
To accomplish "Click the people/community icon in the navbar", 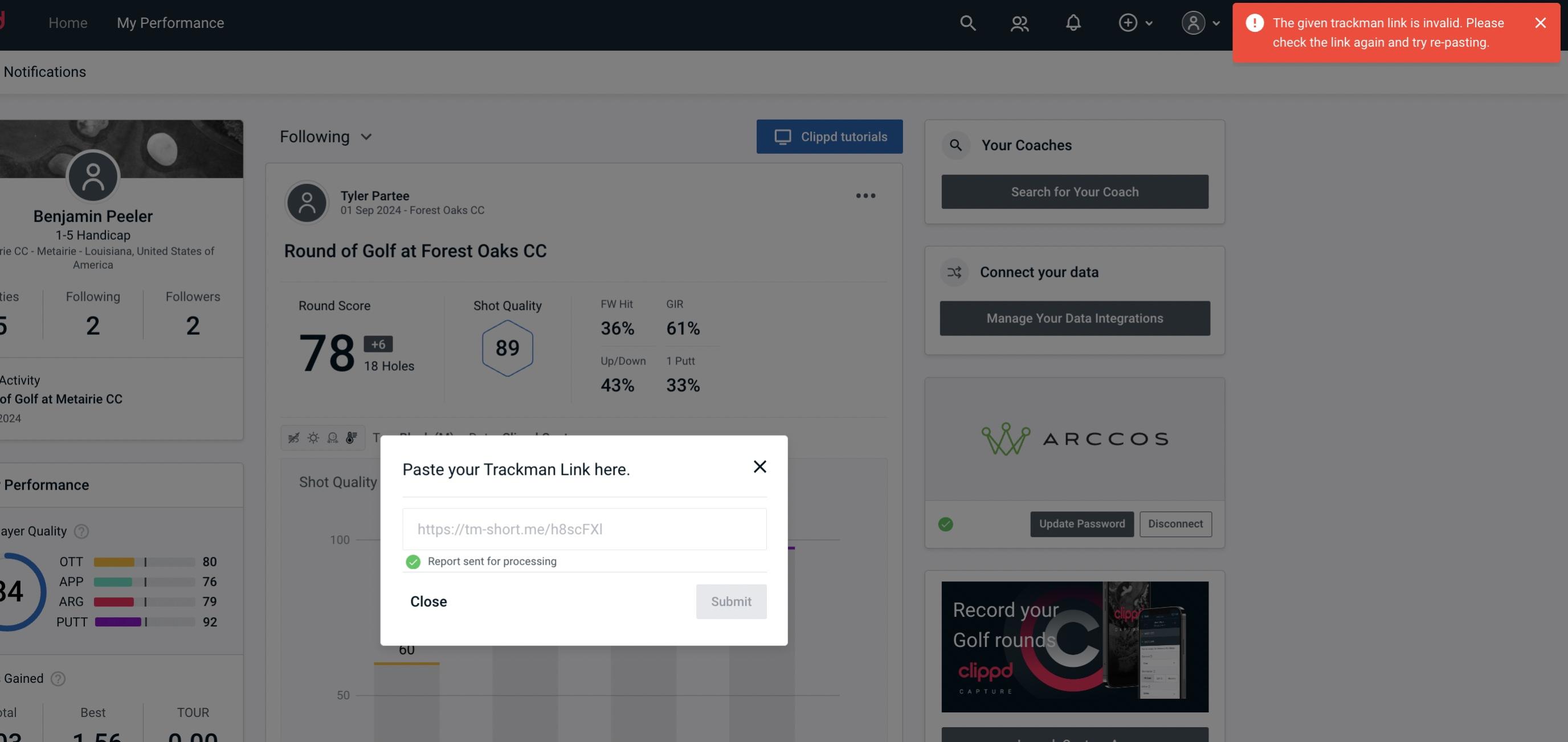I will pos(1019,22).
